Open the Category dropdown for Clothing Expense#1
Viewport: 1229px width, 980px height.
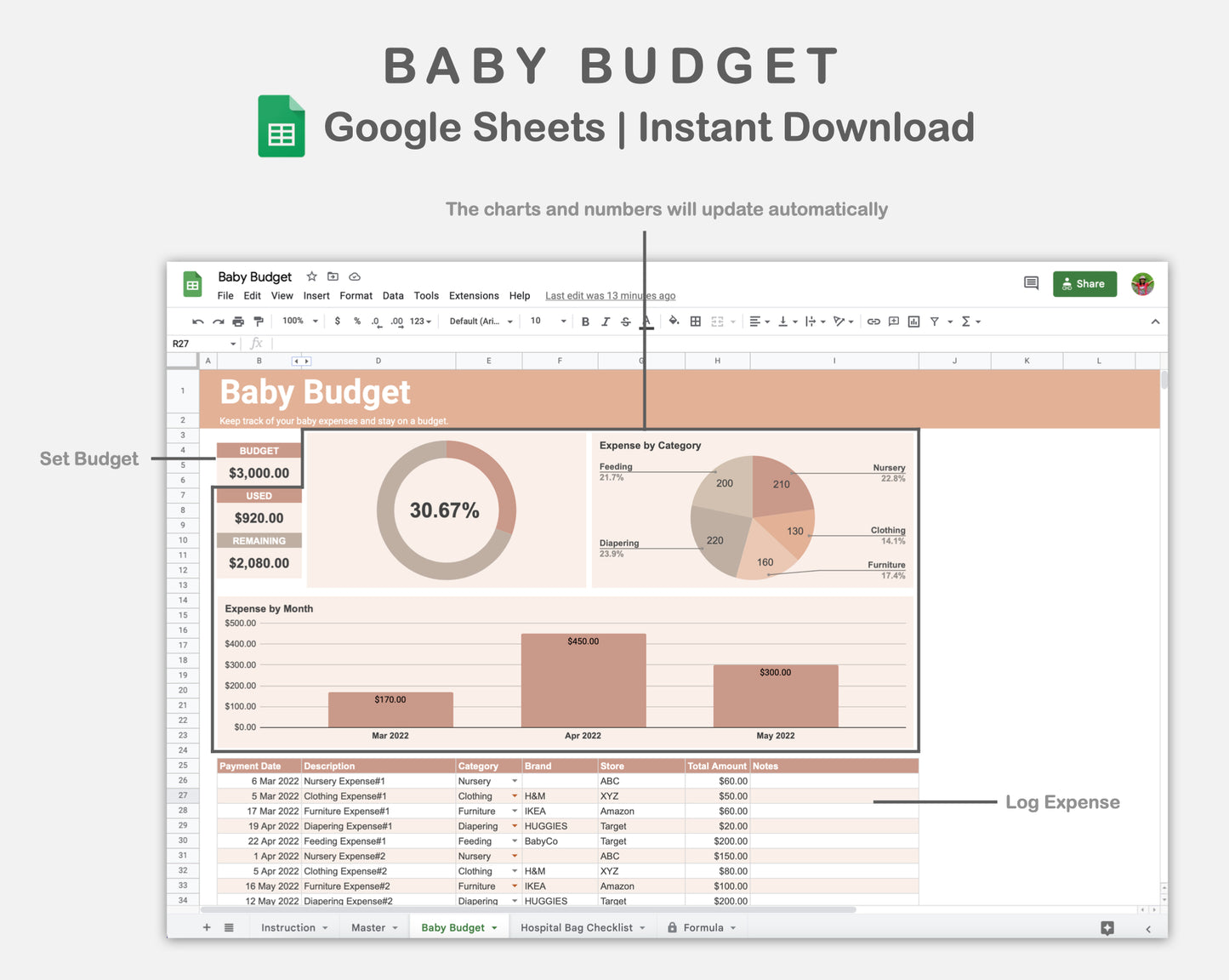[x=514, y=795]
